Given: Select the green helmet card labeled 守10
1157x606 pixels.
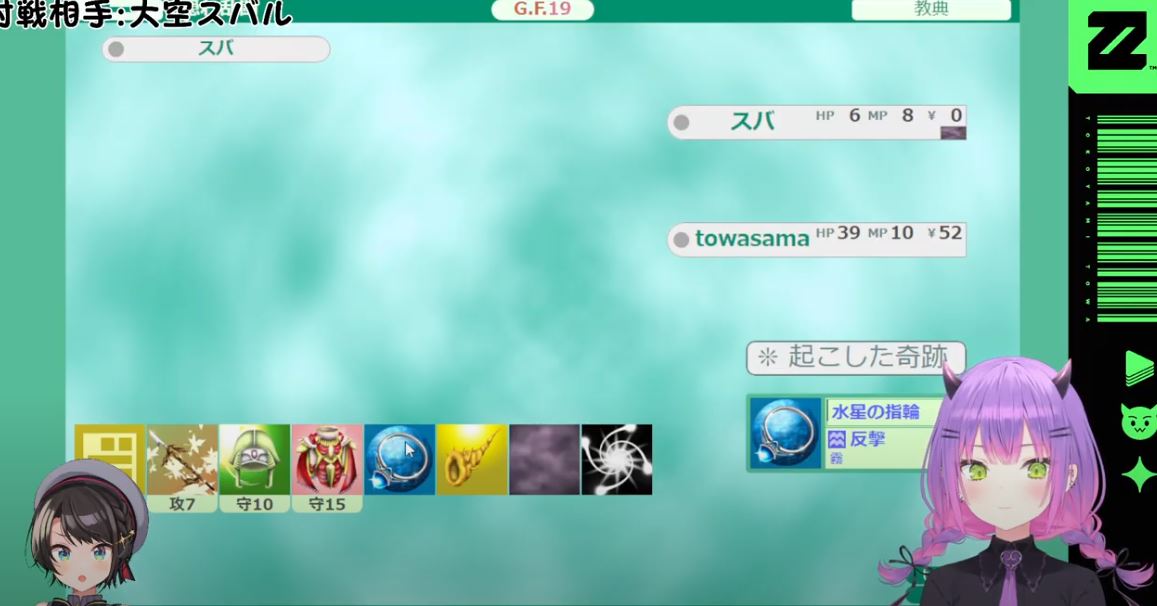Looking at the screenshot, I should 255,467.
